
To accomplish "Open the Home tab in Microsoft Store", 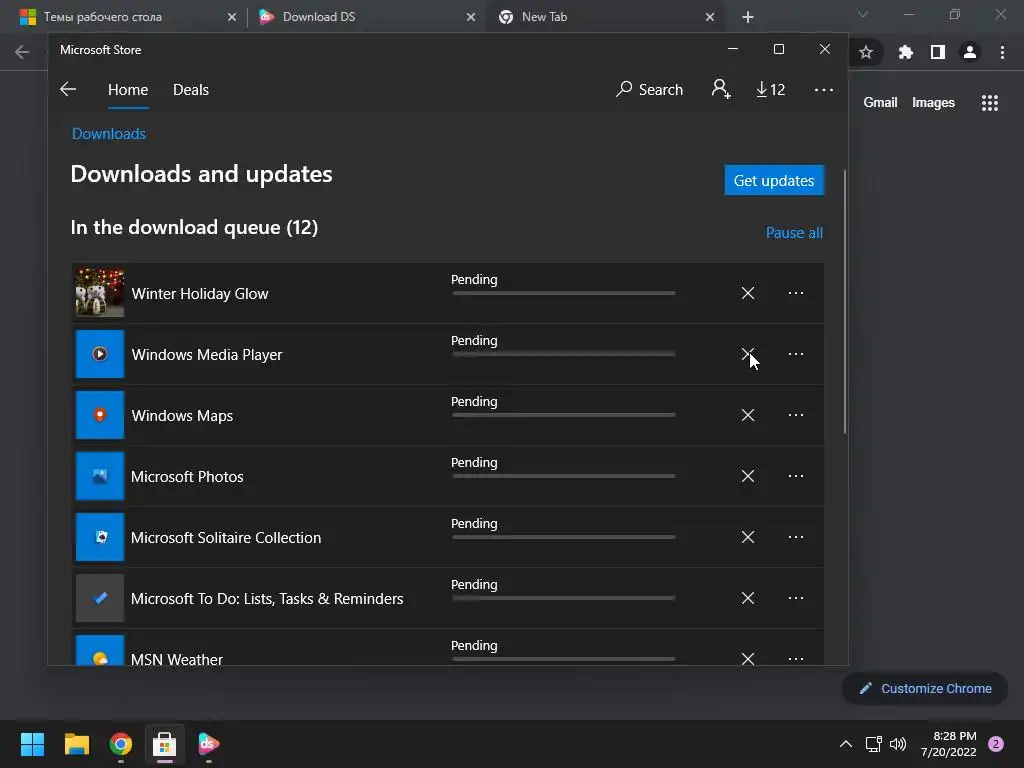I will coord(128,89).
